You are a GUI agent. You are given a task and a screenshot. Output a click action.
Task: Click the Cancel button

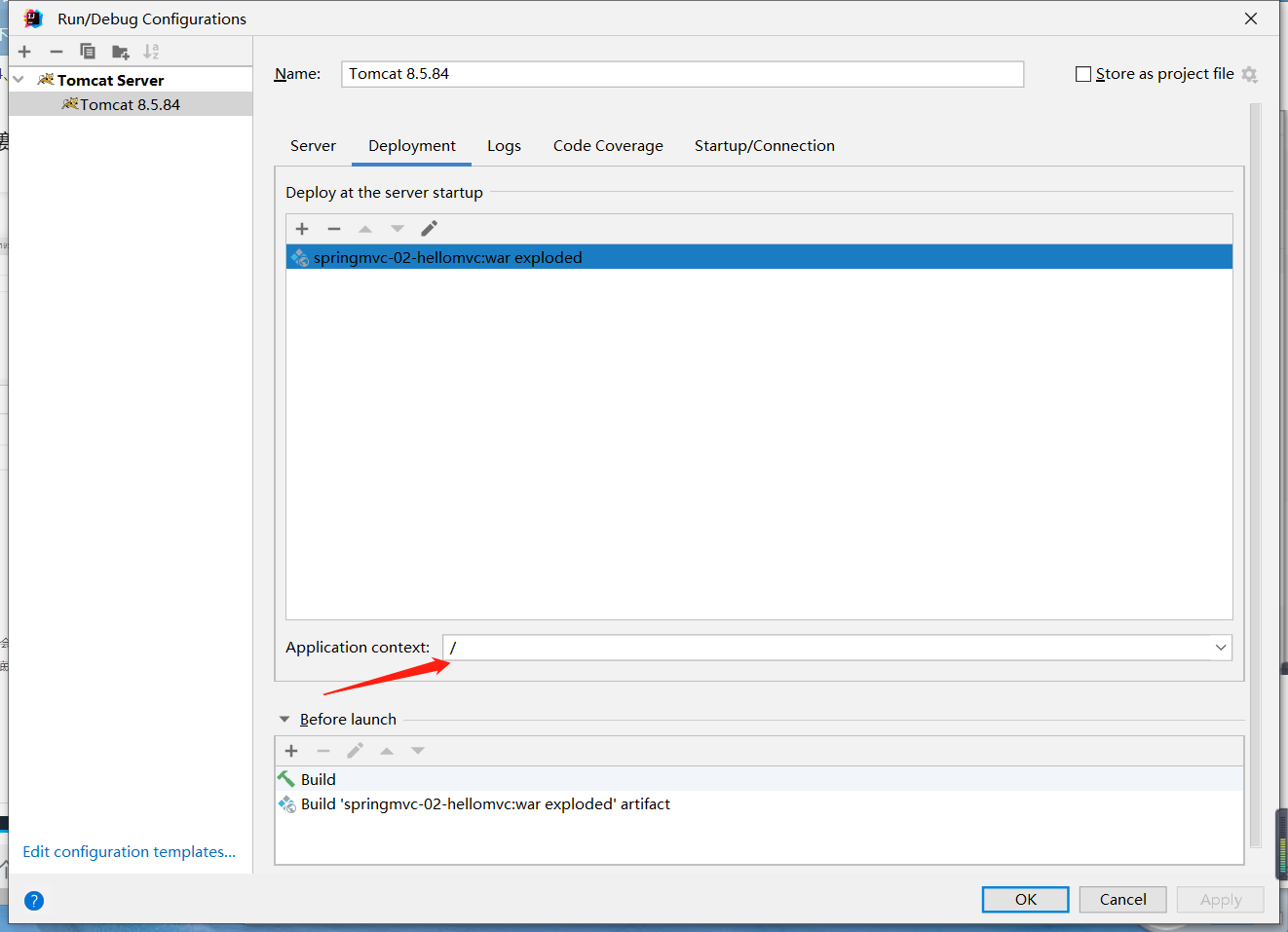(x=1123, y=900)
